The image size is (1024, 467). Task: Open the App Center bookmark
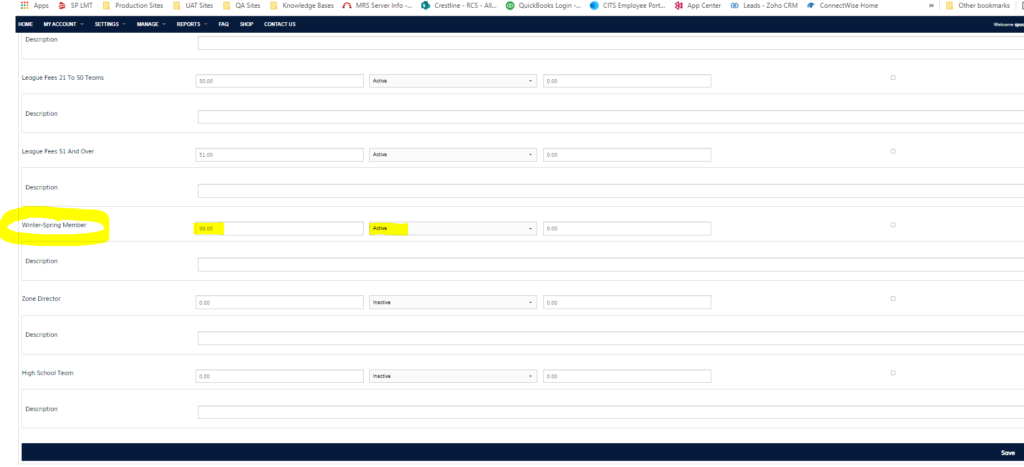pyautogui.click(x=698, y=6)
